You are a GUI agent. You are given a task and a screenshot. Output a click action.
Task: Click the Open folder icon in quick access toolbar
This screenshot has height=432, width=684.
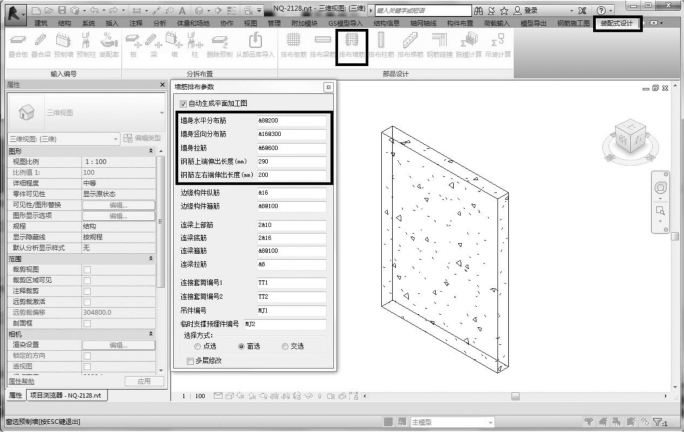coord(49,10)
